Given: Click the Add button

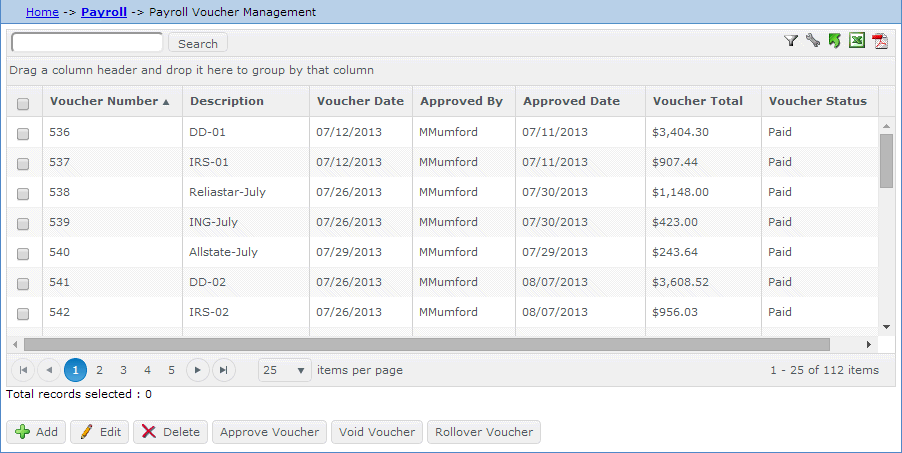Looking at the screenshot, I should [x=36, y=432].
